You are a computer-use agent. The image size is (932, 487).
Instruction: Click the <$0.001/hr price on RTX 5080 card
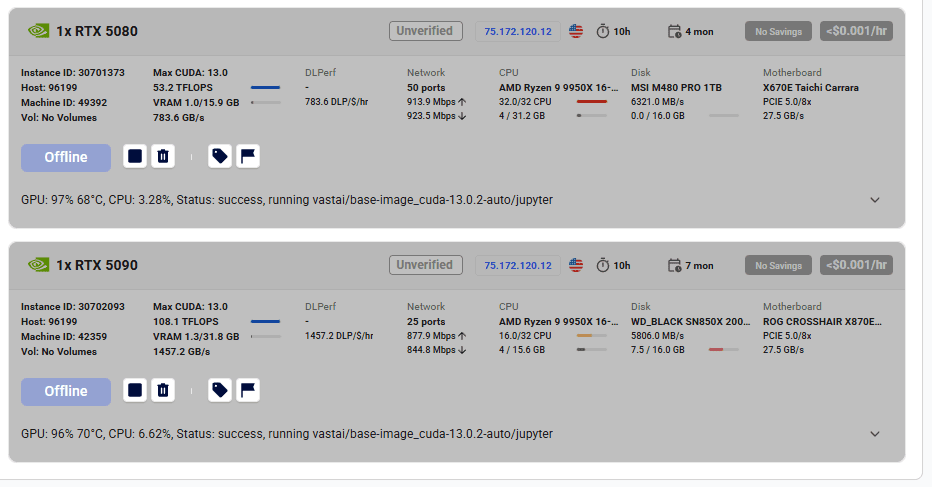pyautogui.click(x=856, y=31)
